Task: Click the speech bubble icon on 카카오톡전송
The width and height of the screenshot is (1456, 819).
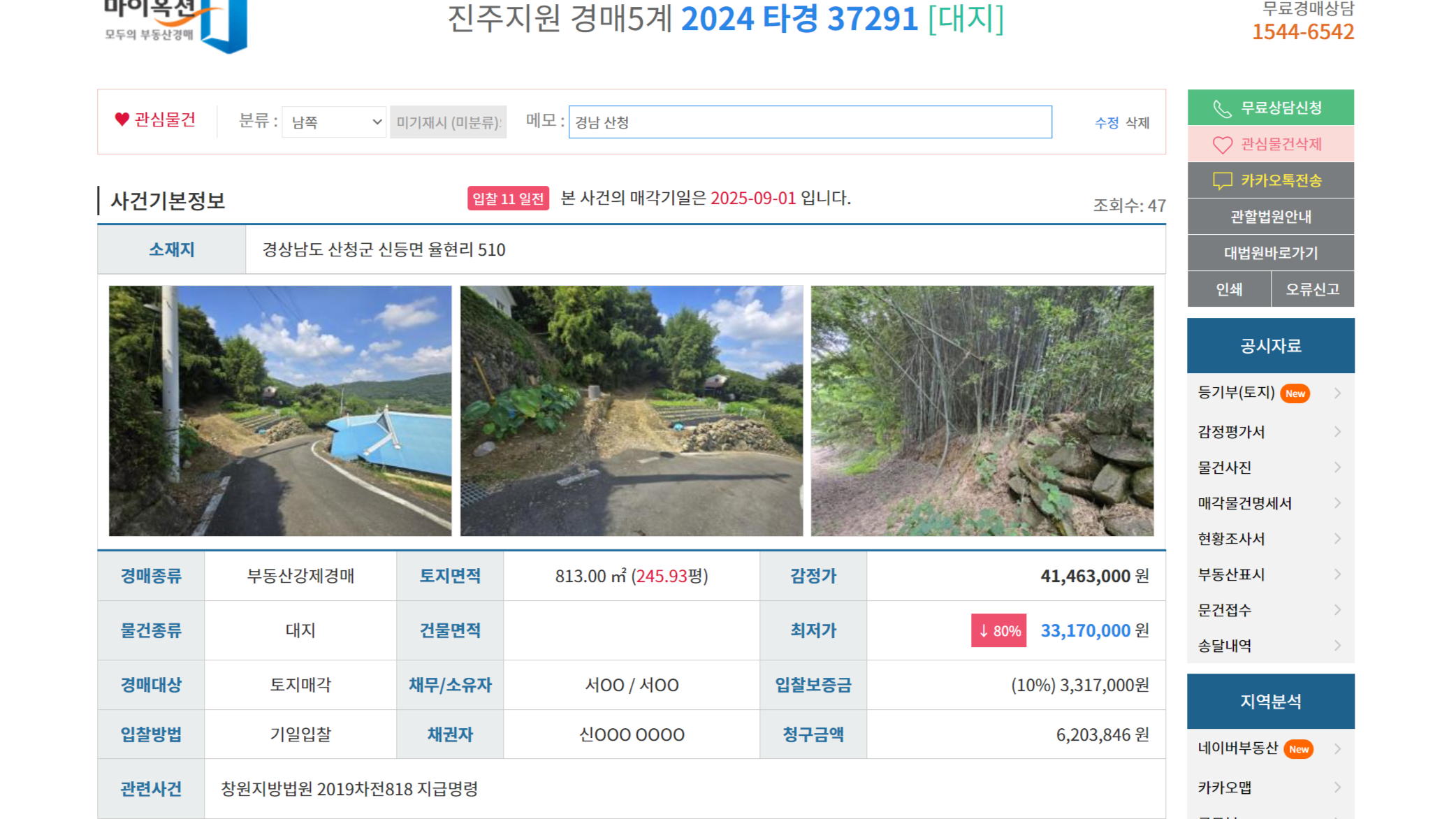Action: (1222, 181)
